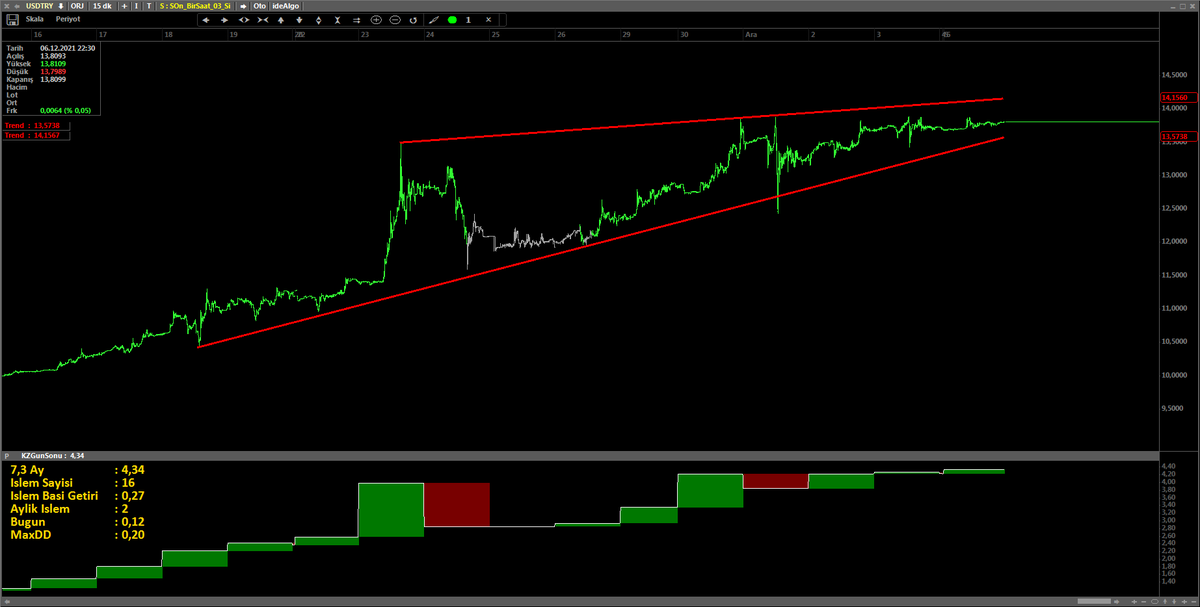
Task: Click the last plus icon in bottom bar
Action: (1184, 601)
